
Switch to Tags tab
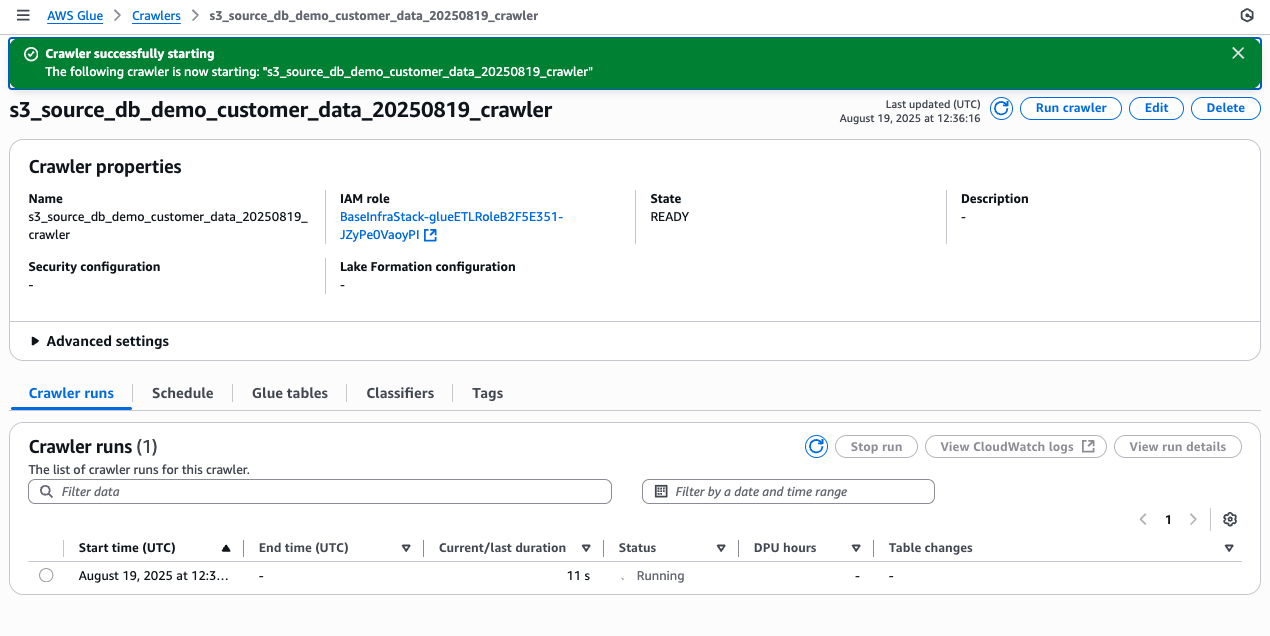pos(487,393)
